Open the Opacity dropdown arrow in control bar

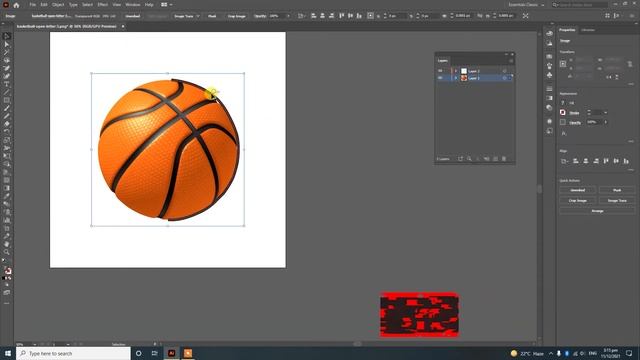(288, 16)
